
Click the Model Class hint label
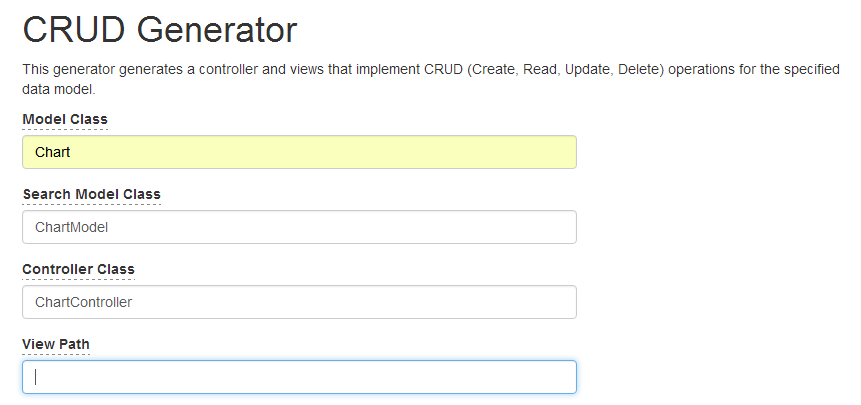(x=65, y=119)
